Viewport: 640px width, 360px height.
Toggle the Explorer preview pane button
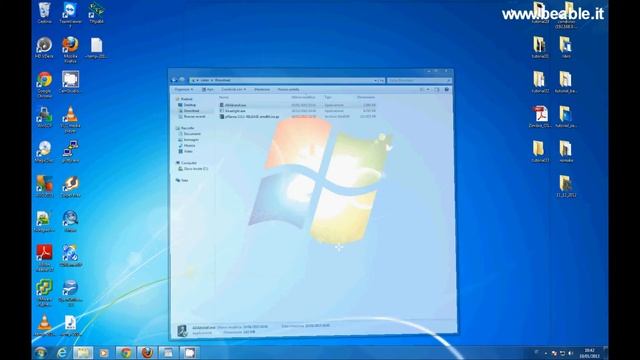[437, 89]
